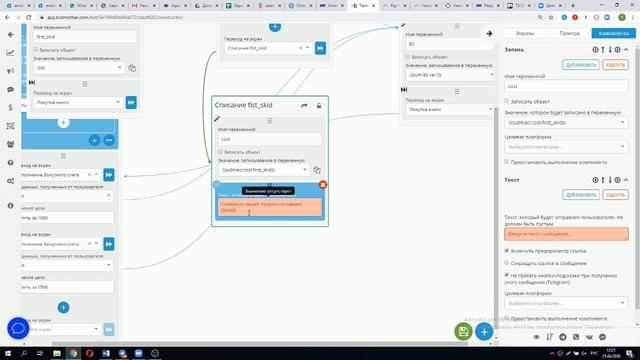Click the three-dots button in blue block
The image size is (640, 360).
click(109, 140)
